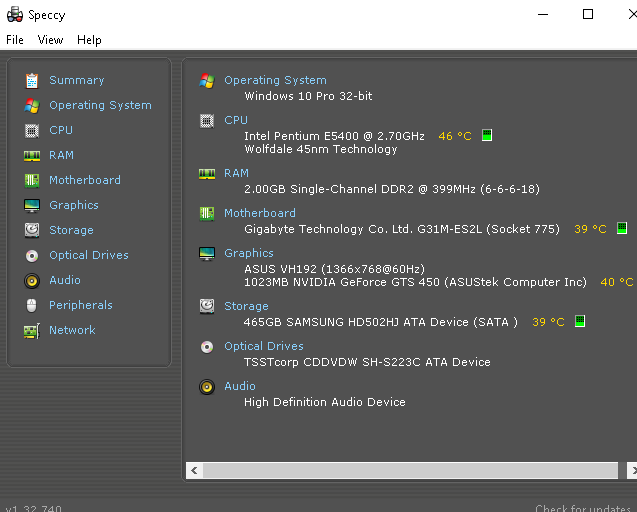Click the Network card icon in sidebar
This screenshot has height=512, width=637.
click(32, 331)
